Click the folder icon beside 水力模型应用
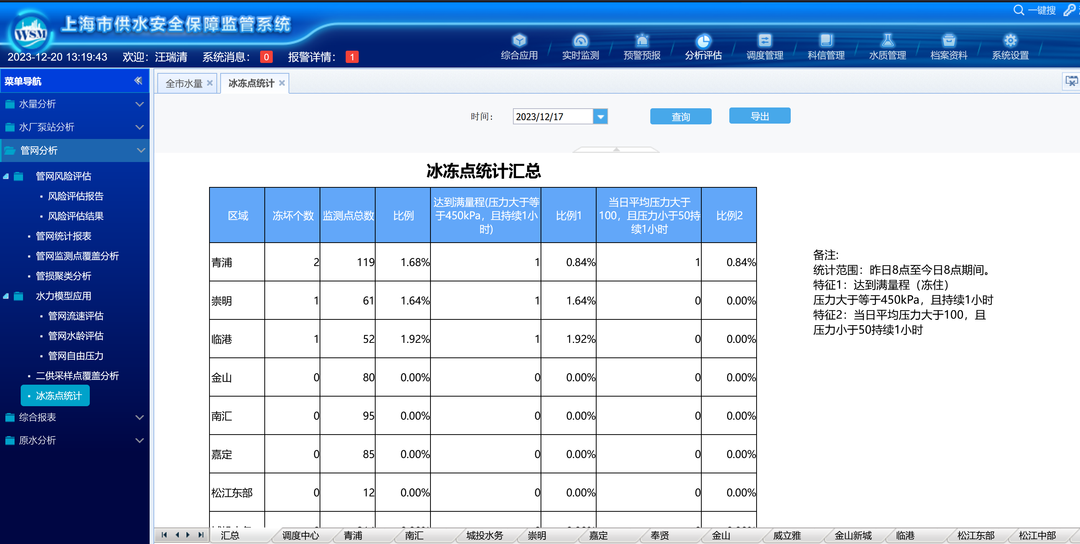This screenshot has width=1080, height=544. 19,296
